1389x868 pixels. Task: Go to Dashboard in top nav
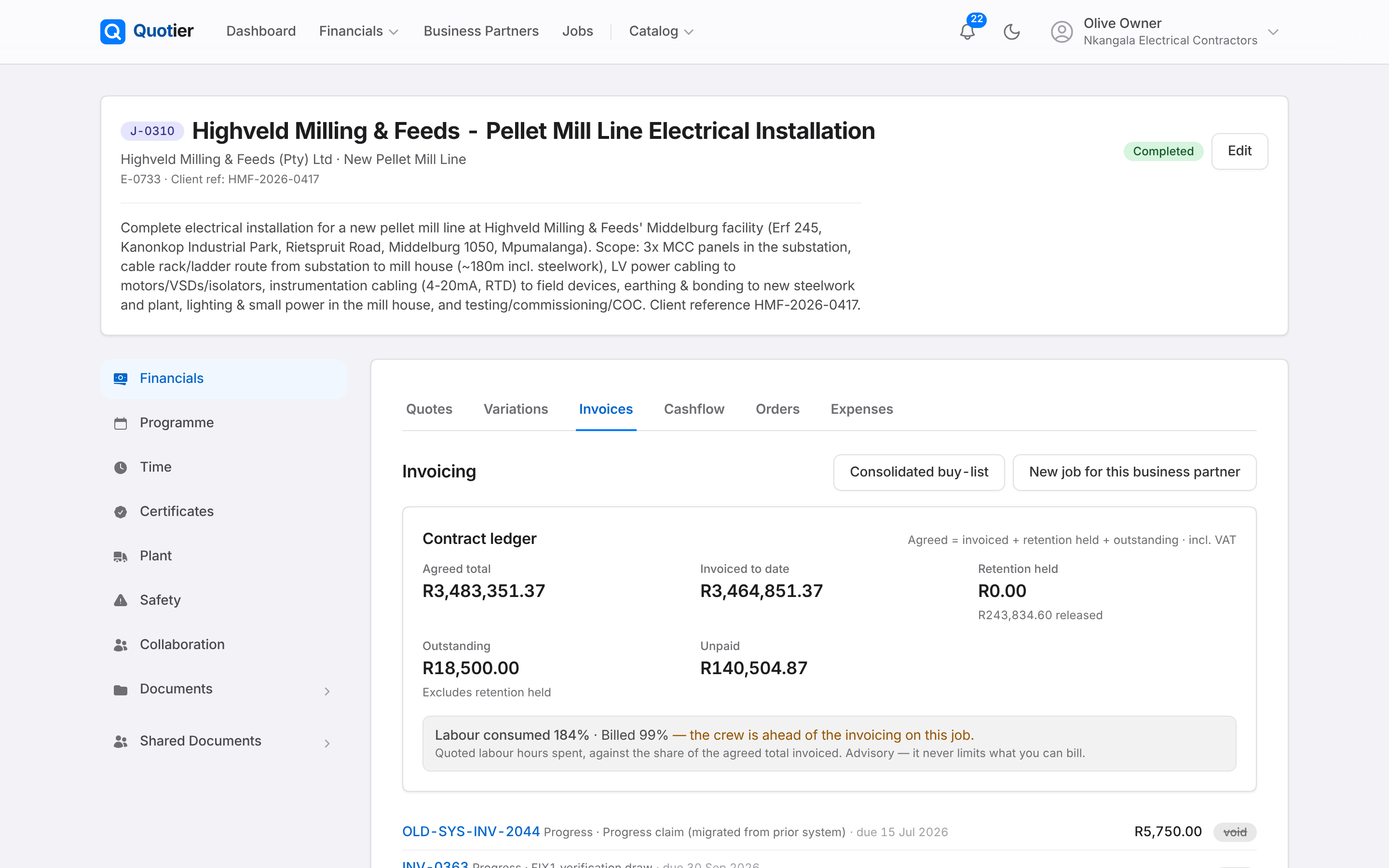[x=261, y=31]
